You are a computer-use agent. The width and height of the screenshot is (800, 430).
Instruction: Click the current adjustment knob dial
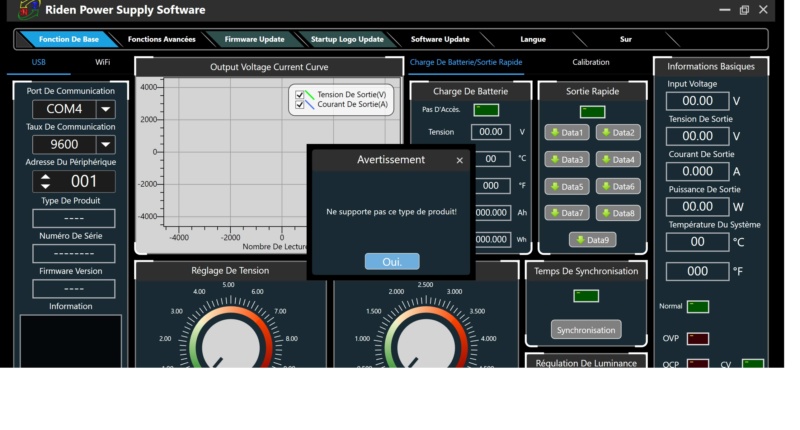tap(426, 342)
